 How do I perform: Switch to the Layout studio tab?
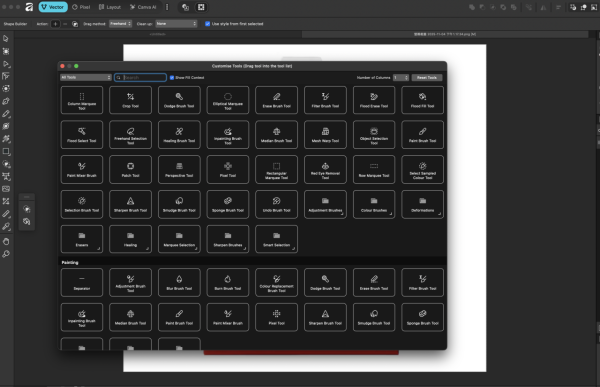(110, 7)
